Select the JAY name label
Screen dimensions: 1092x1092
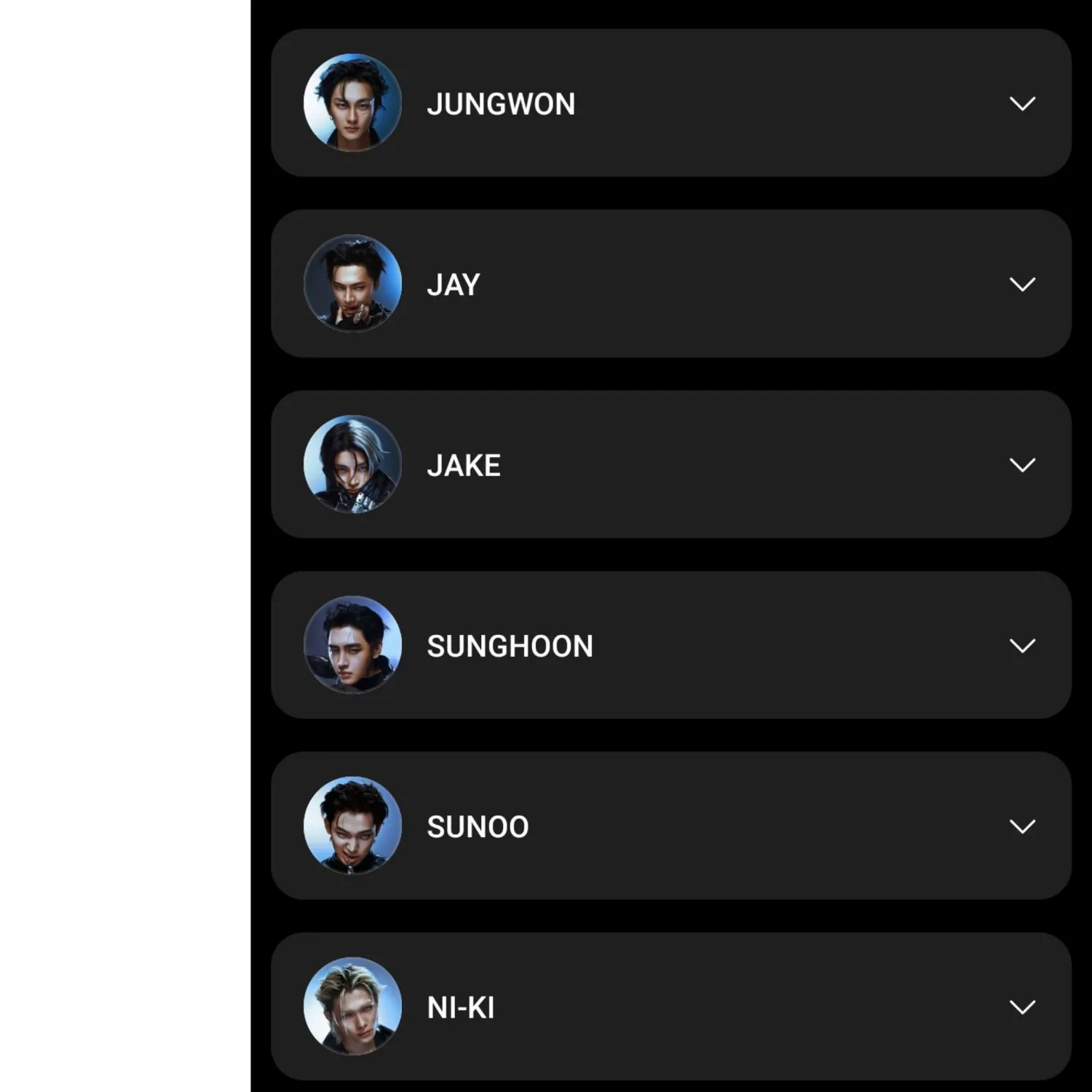(x=454, y=285)
